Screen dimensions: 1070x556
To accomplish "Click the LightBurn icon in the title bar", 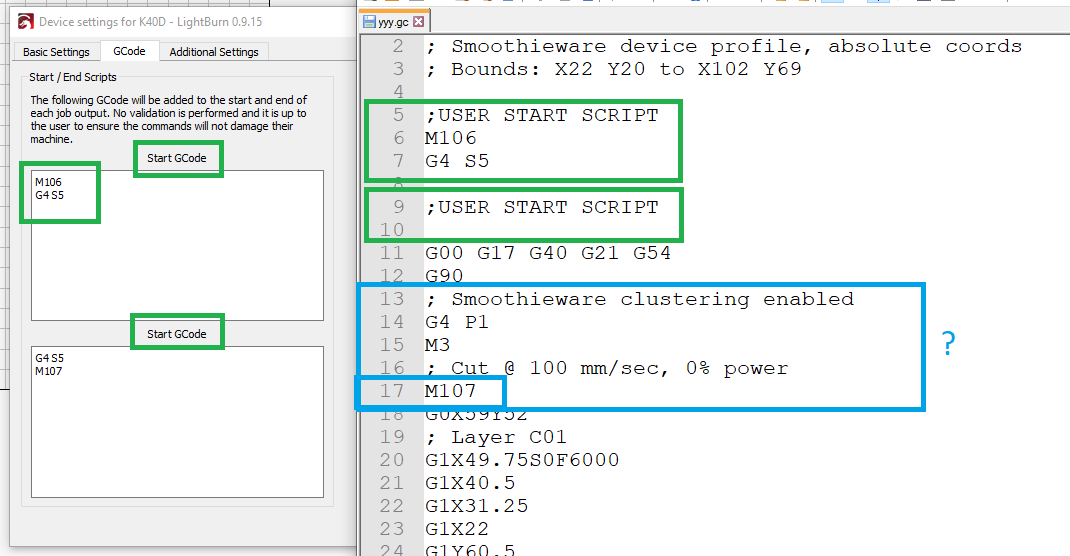I will click(x=24, y=21).
